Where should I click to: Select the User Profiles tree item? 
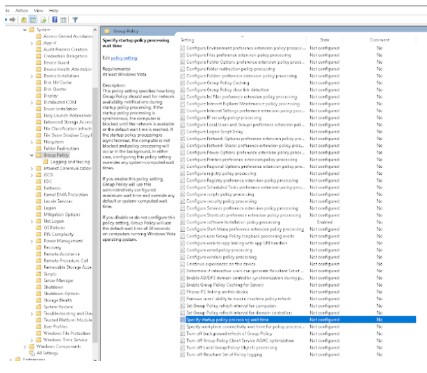(x=55, y=327)
